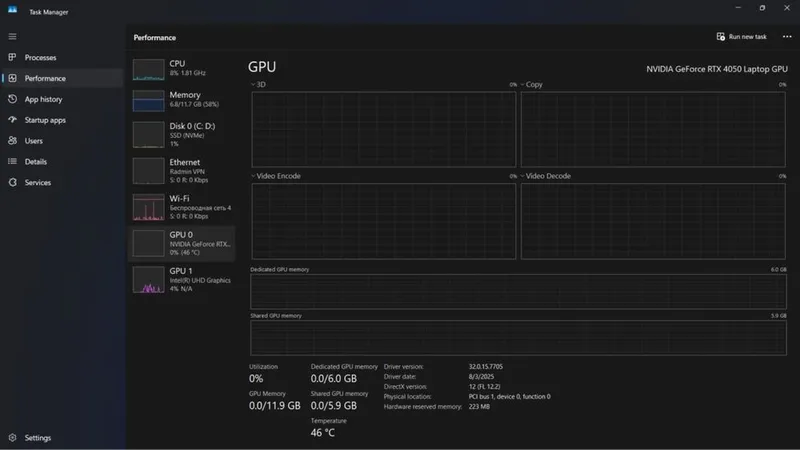This screenshot has width=800, height=450.
Task: Click the DirectX version 12 (FL 12.2)
Action: click(484, 386)
